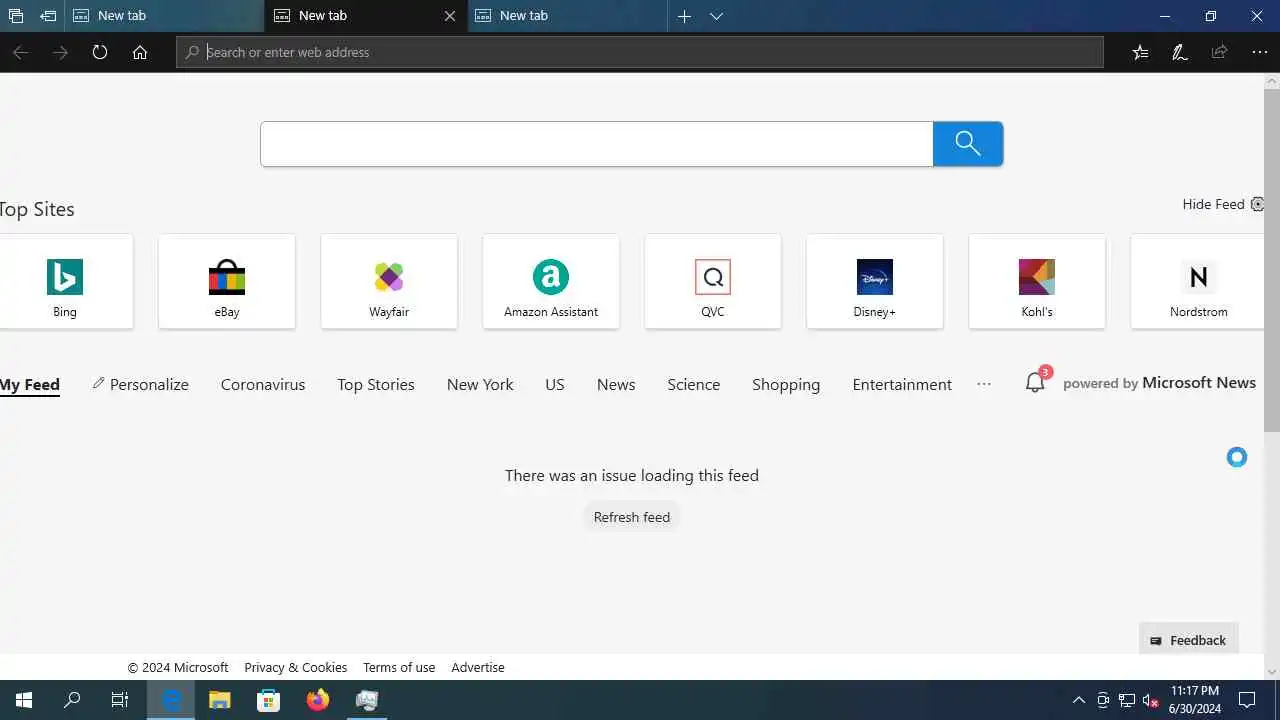The height and width of the screenshot is (720, 1280).
Task: Open the Favorites star icon
Action: pos(1140,52)
